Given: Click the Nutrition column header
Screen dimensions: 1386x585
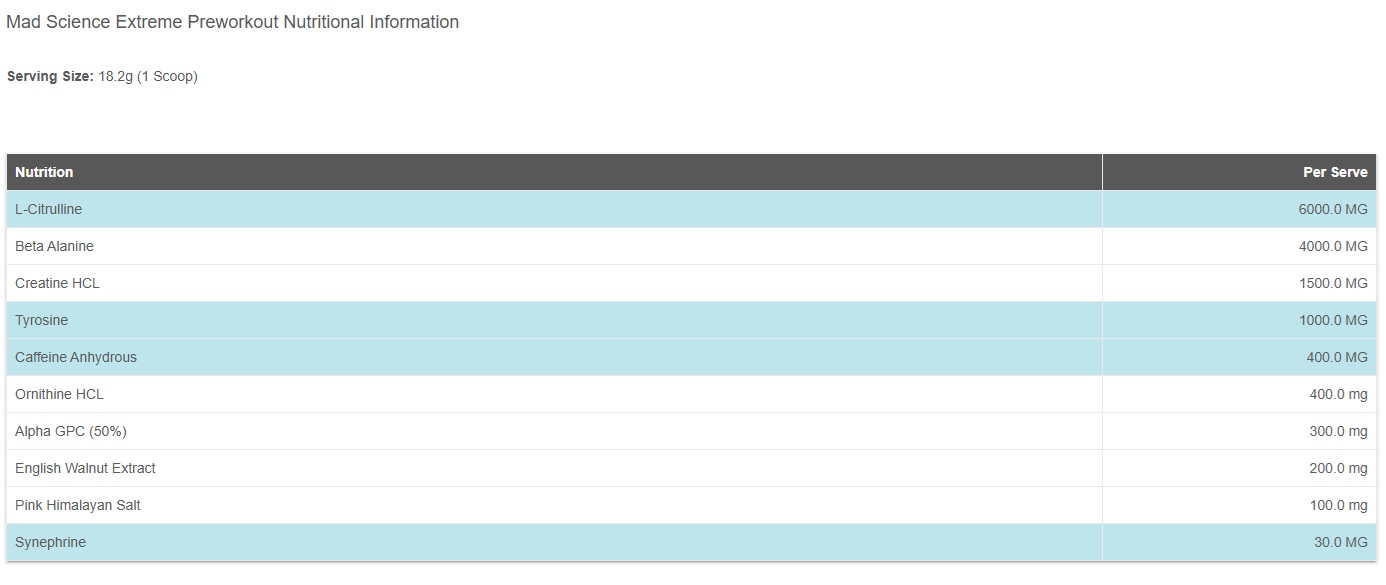Looking at the screenshot, I should tap(44, 172).
